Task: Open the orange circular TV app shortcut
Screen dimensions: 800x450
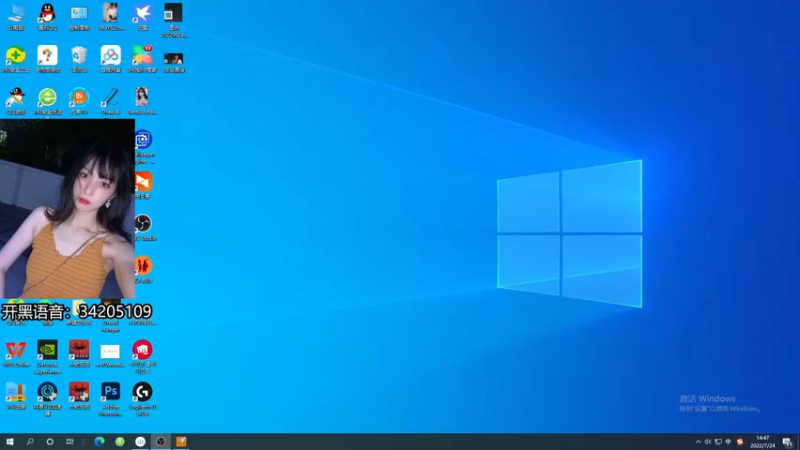Action: pos(79,101)
